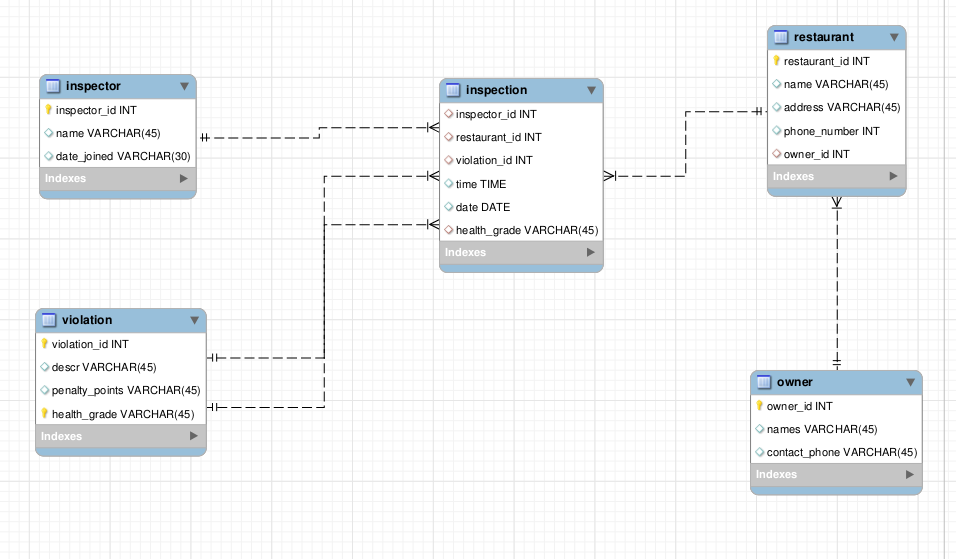Select phone_number column in restaurant table
The image size is (956, 559).
point(831,131)
